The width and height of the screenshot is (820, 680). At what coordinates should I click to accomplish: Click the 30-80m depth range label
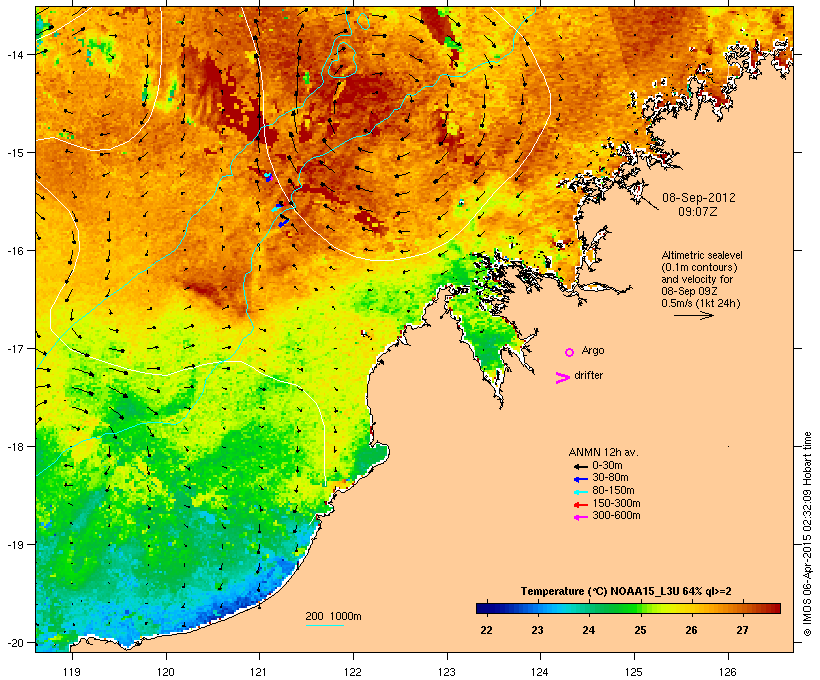pyautogui.click(x=610, y=478)
